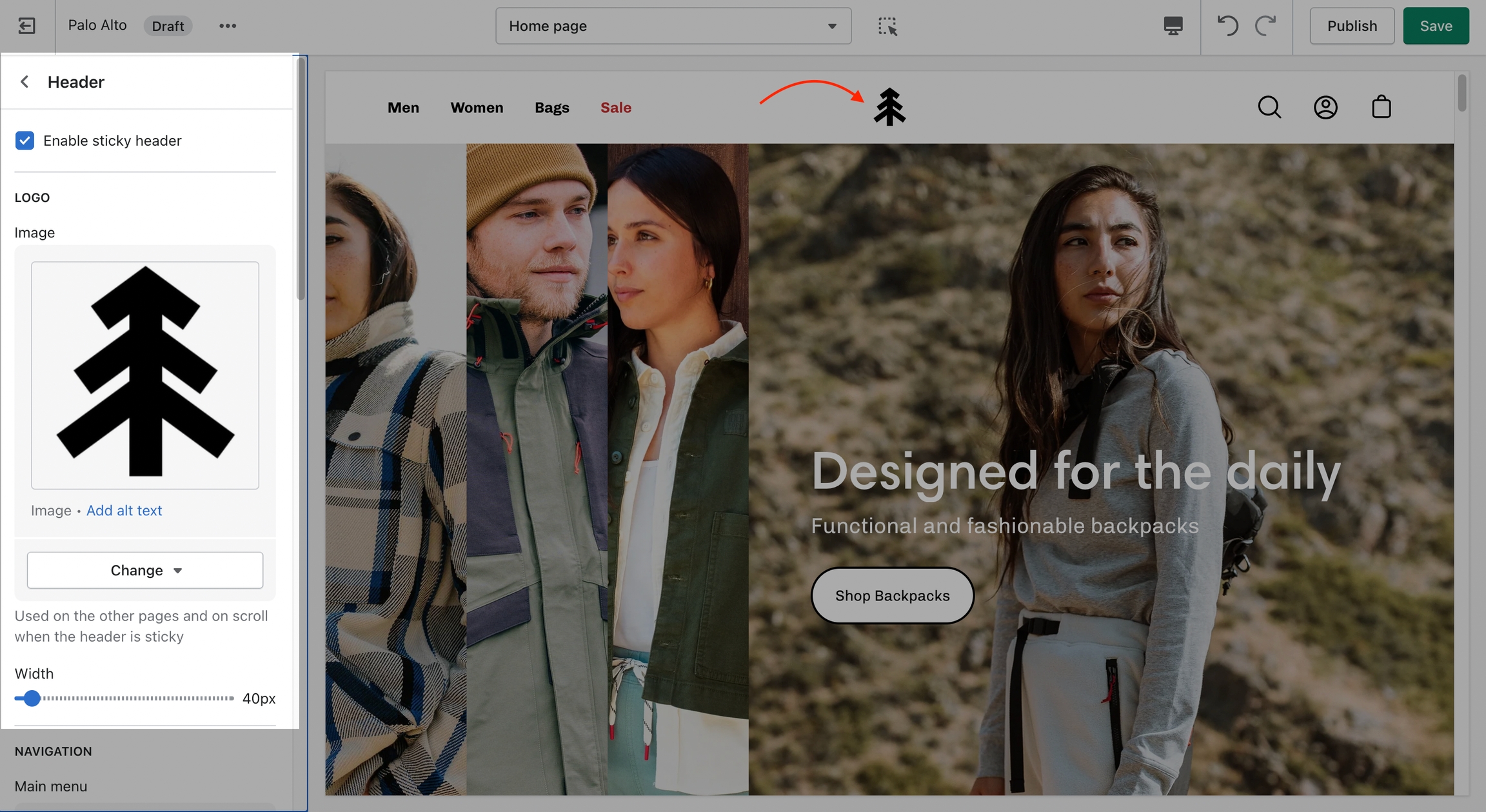Open the shopping bag cart icon
Screen dimensions: 1486x812
1381,107
